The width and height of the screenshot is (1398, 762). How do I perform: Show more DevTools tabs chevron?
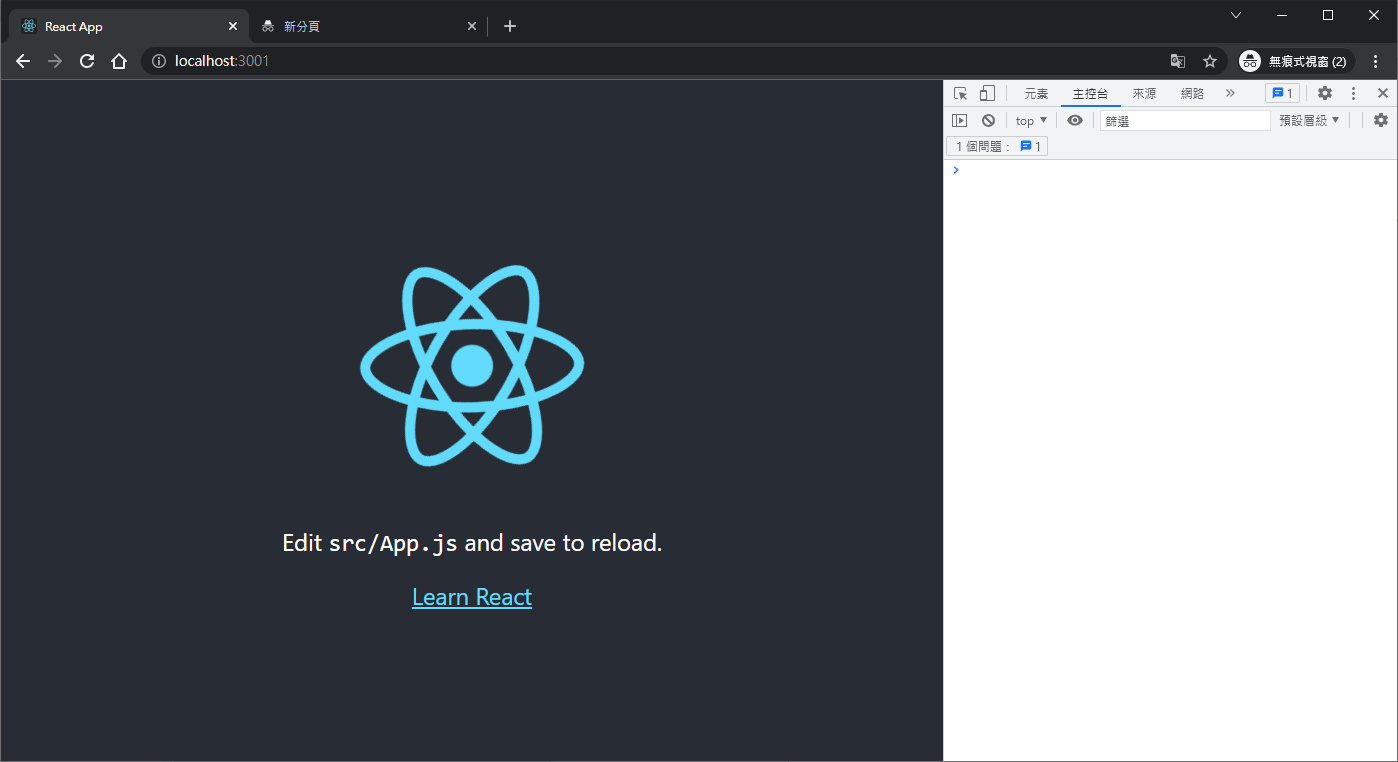coord(1230,93)
